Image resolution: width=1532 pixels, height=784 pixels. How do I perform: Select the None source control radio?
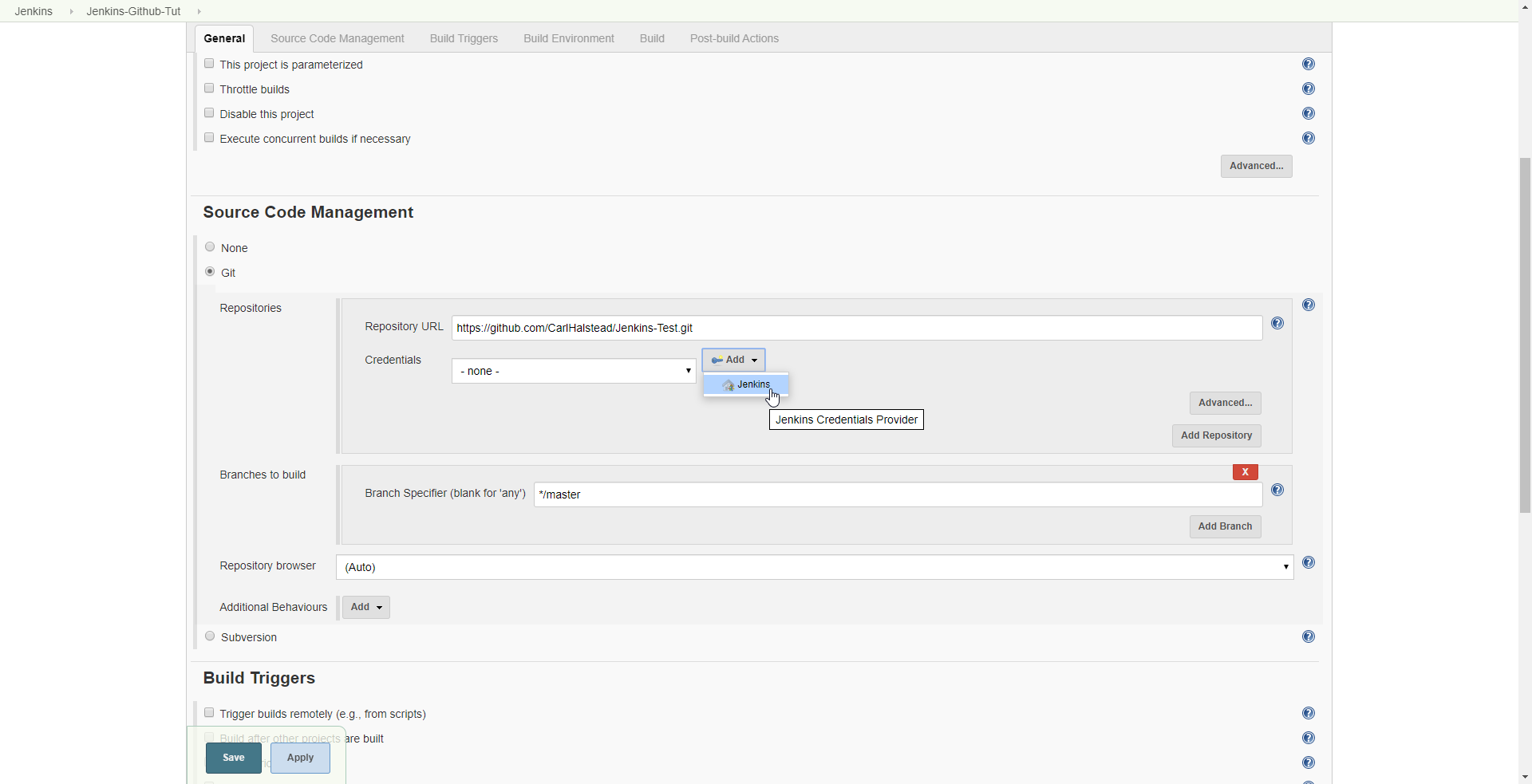[210, 246]
